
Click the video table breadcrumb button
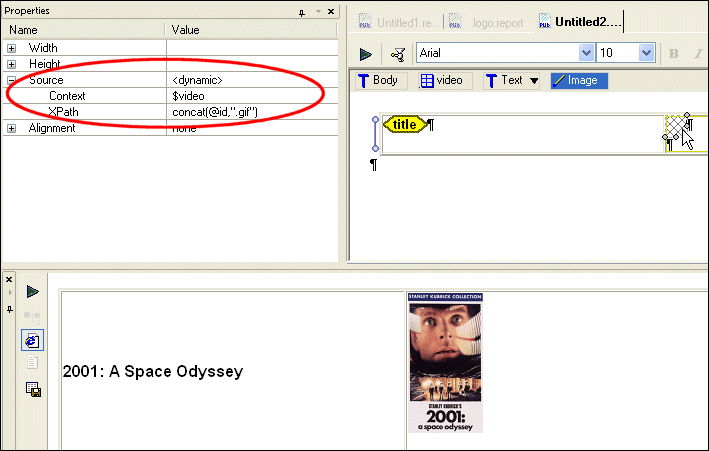click(x=441, y=81)
